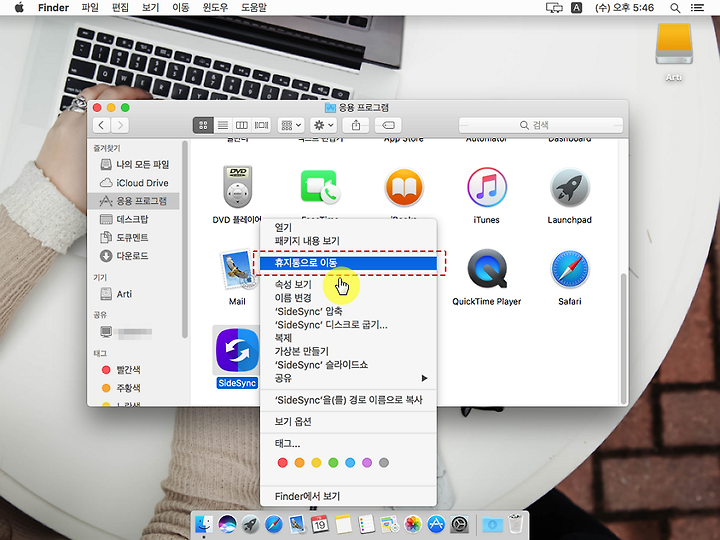The width and height of the screenshot is (720, 540).
Task: Expand the 공유 submenu
Action: click(x=348, y=378)
